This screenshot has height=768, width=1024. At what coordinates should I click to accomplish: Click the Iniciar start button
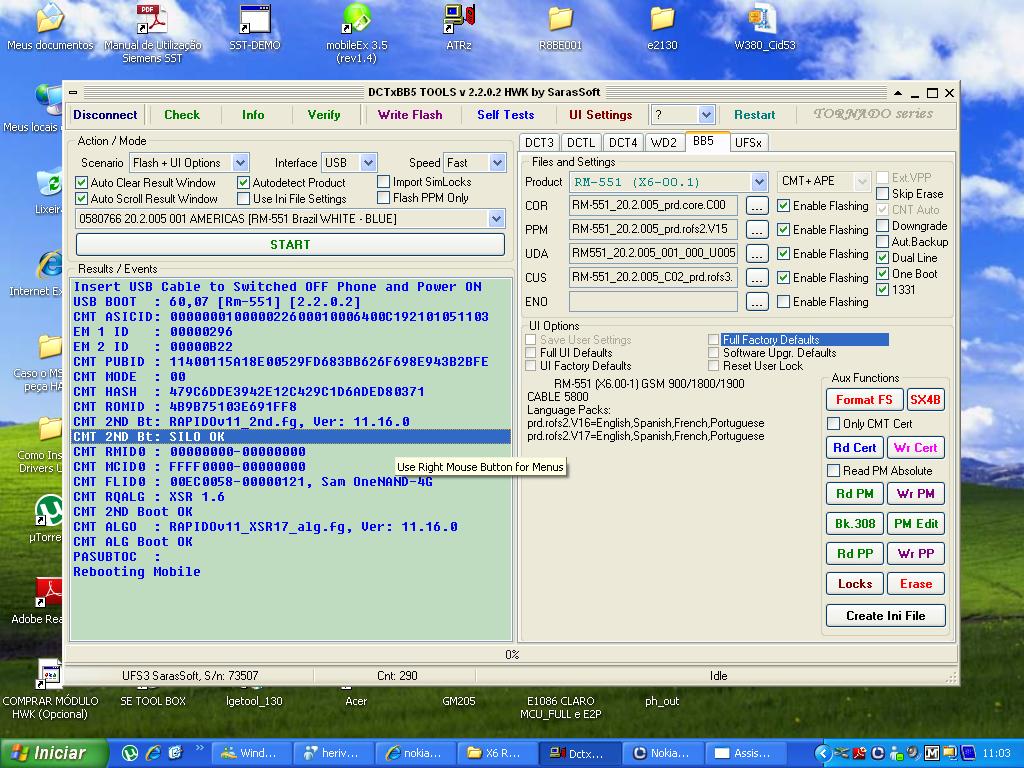pos(54,753)
